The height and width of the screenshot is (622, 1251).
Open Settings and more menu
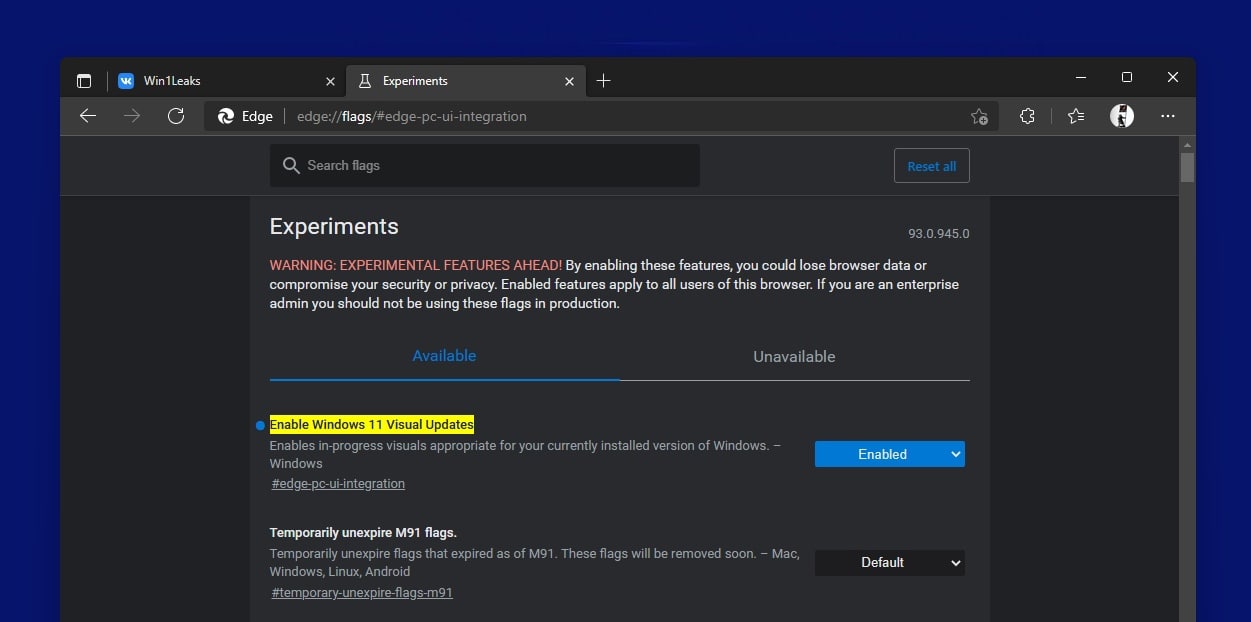[x=1168, y=116]
